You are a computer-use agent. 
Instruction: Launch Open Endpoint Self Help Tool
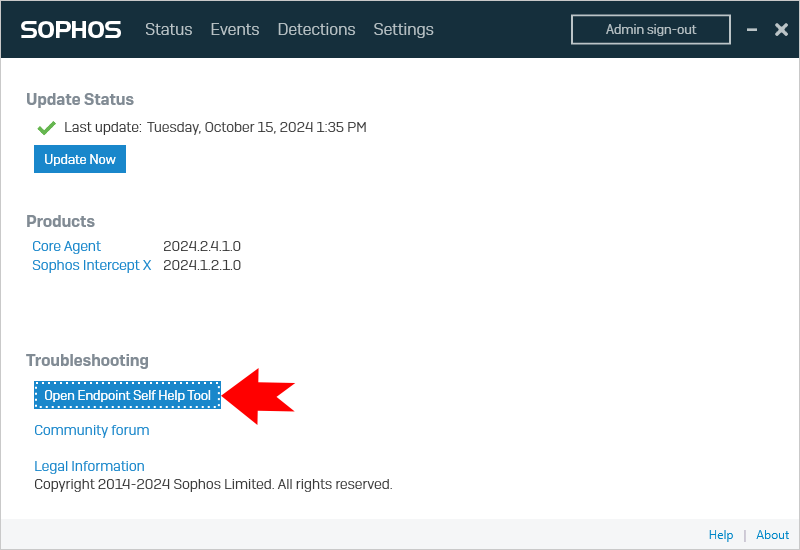coord(127,396)
